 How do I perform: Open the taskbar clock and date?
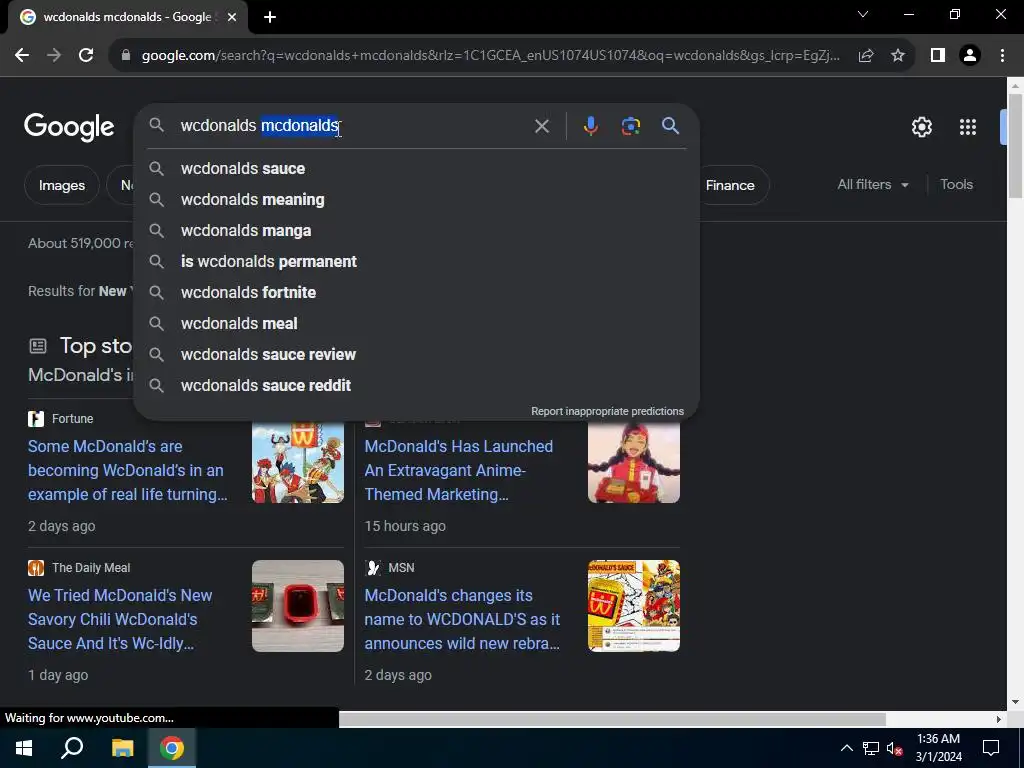pyautogui.click(x=938, y=748)
